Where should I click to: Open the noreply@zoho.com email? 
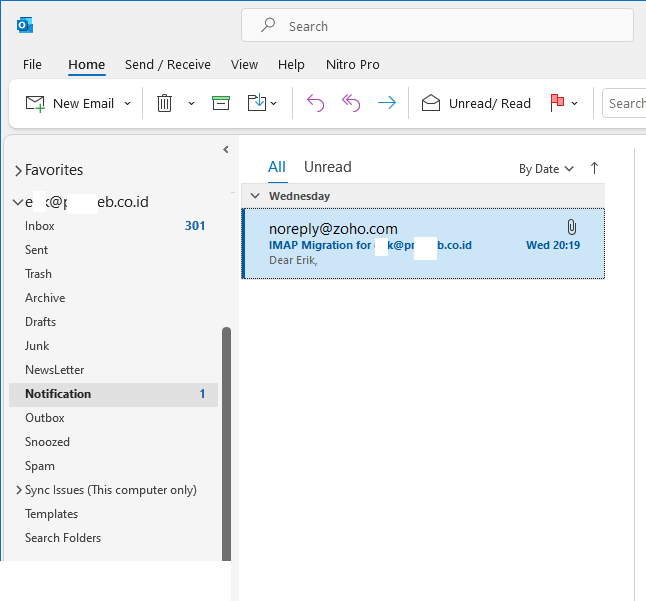[423, 244]
